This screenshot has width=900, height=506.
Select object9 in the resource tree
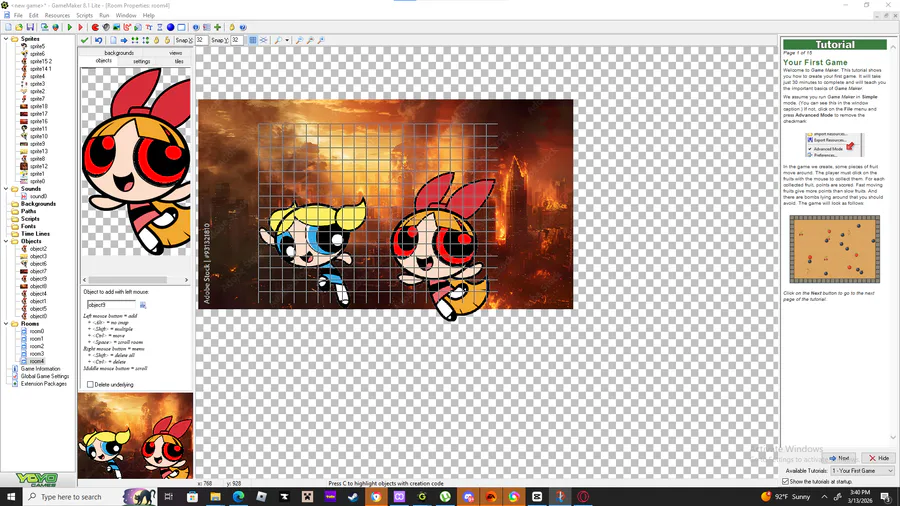pos(38,279)
